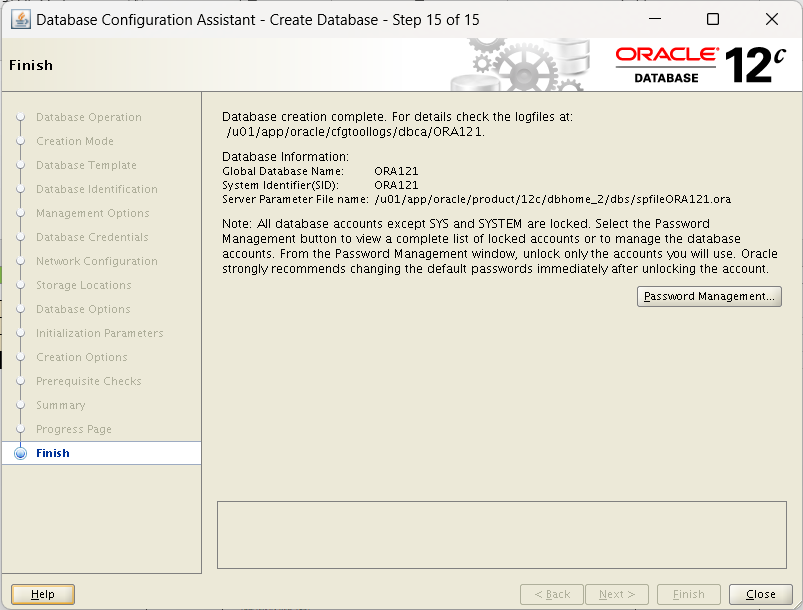Screen dimensions: 803x610
Task: Click the Global Database Name value ORA121
Action: [396, 171]
